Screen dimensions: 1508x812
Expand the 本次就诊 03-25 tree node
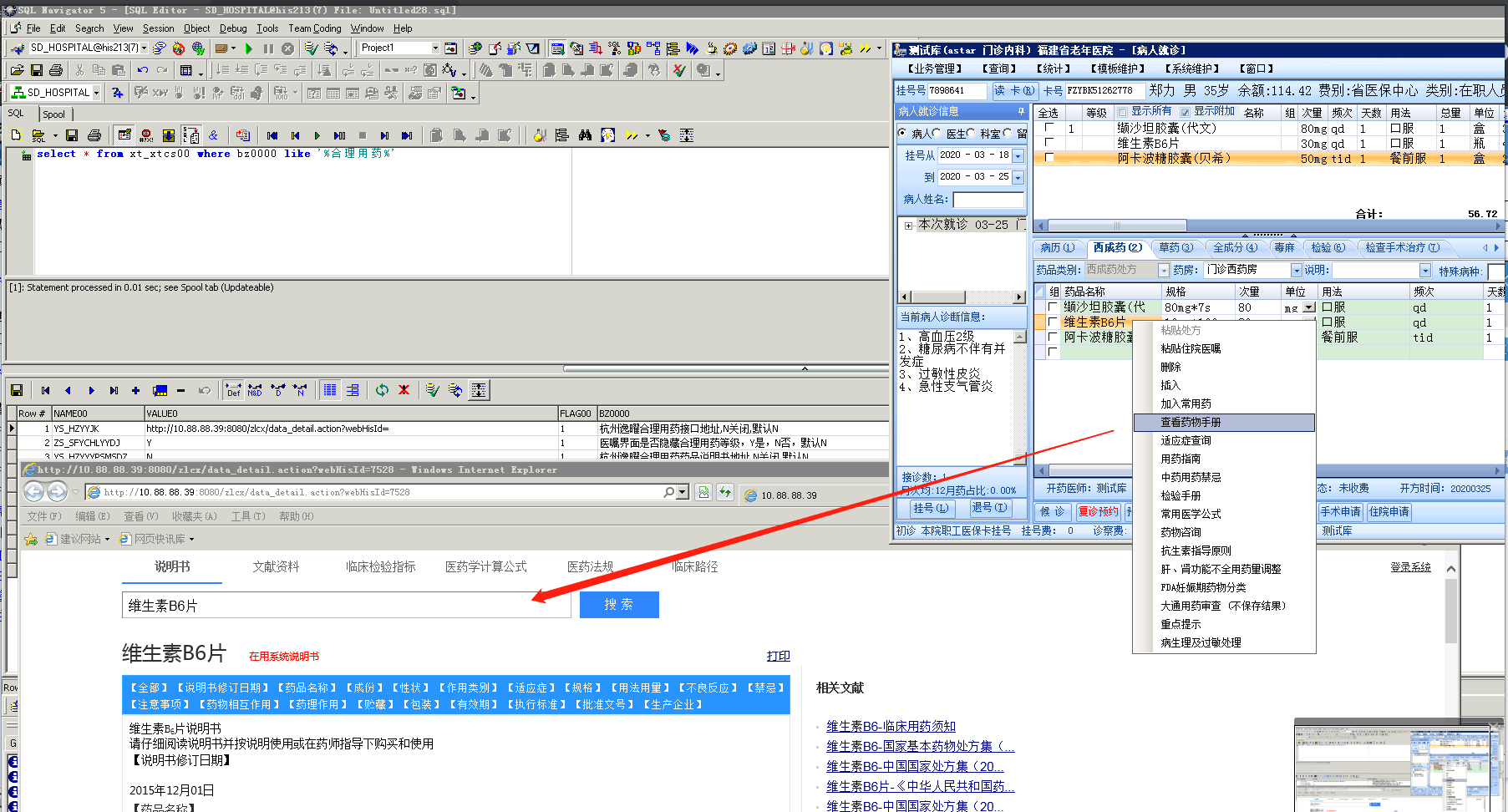[x=909, y=226]
